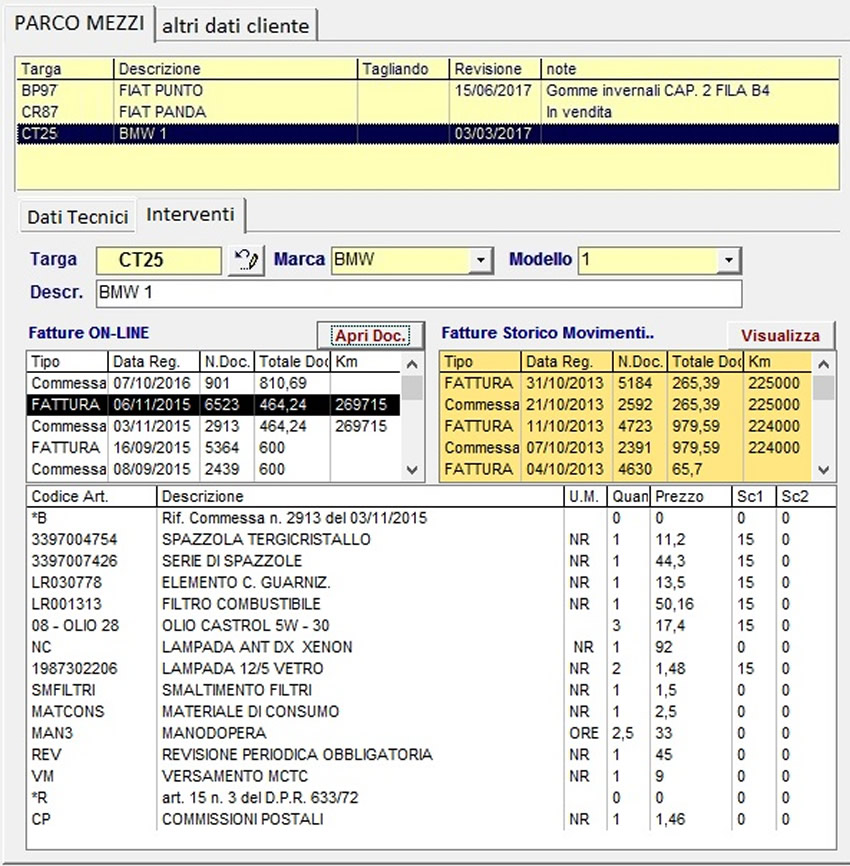850x866 pixels.
Task: Click Data Reg. header in Fatture ON-LINE
Action: click(x=154, y=362)
